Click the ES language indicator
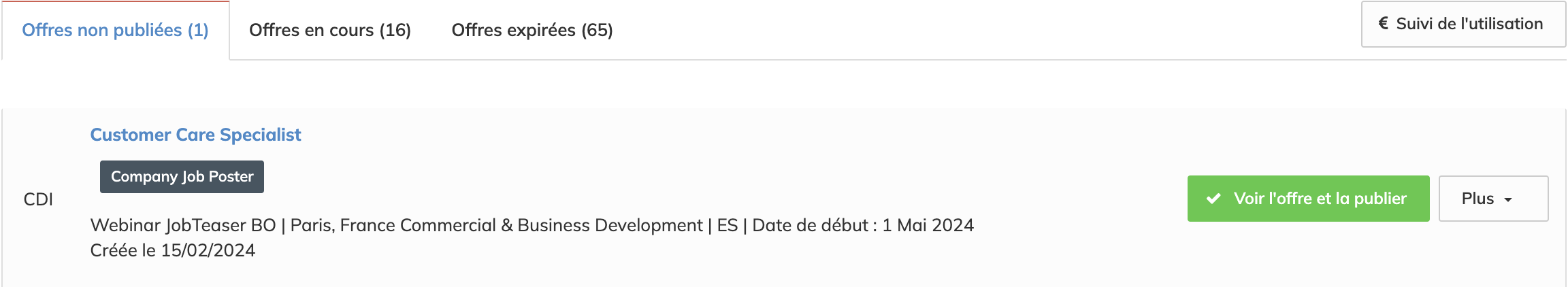Screen dimensions: 1568x287 click(728, 225)
